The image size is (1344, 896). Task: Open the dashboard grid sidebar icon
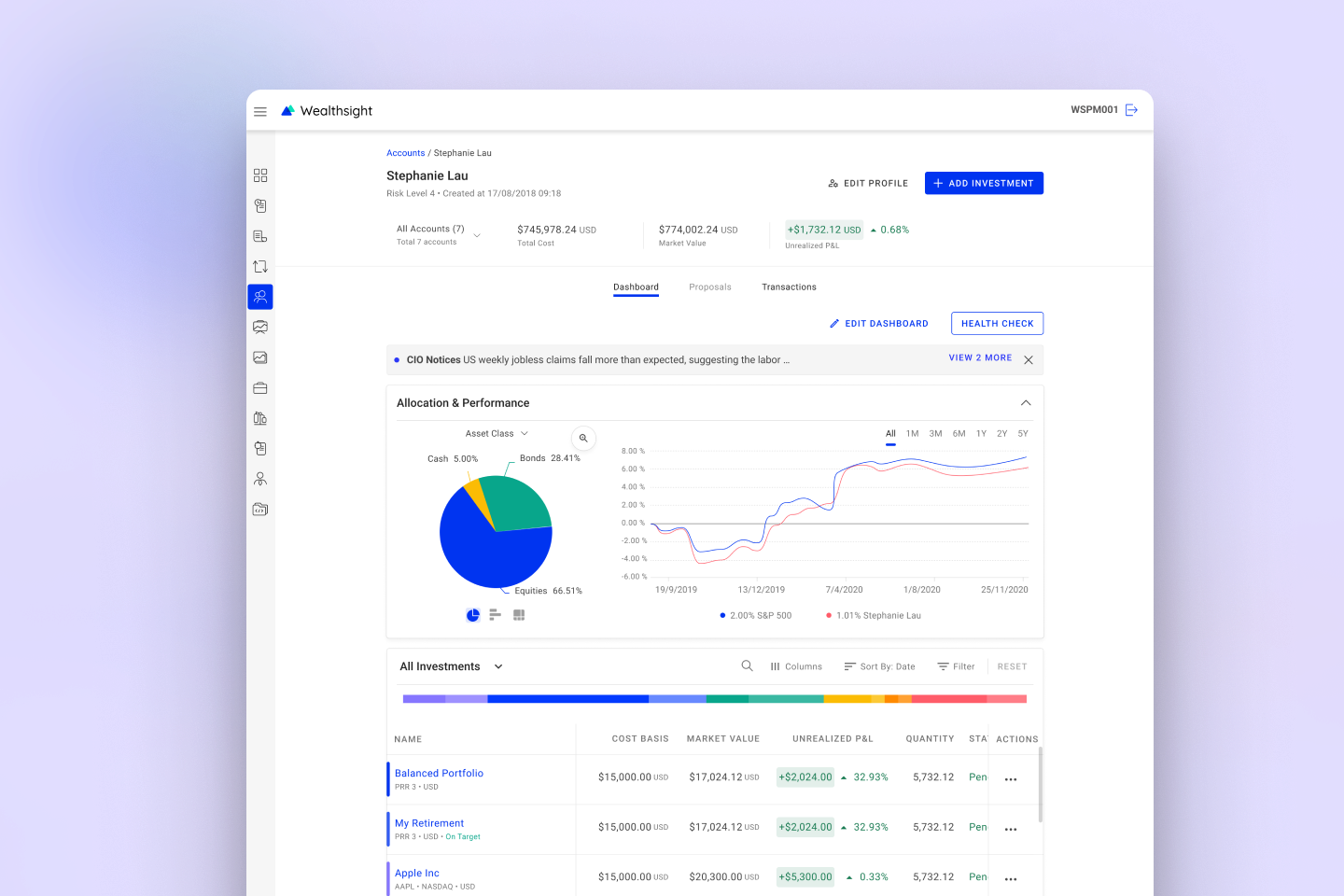[x=260, y=175]
